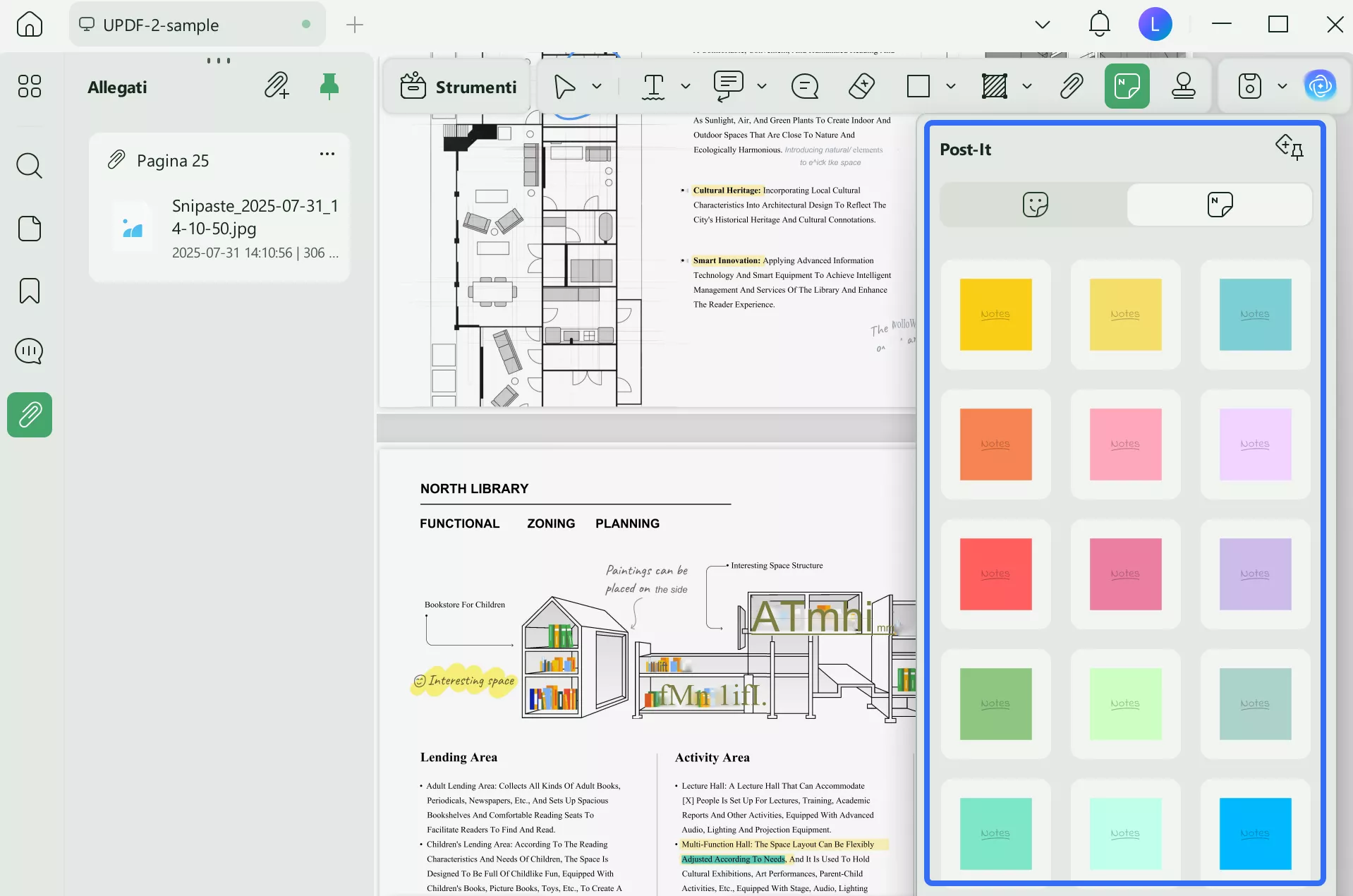Open the bookmarks panel in sidebar
1353x896 pixels.
(29, 291)
